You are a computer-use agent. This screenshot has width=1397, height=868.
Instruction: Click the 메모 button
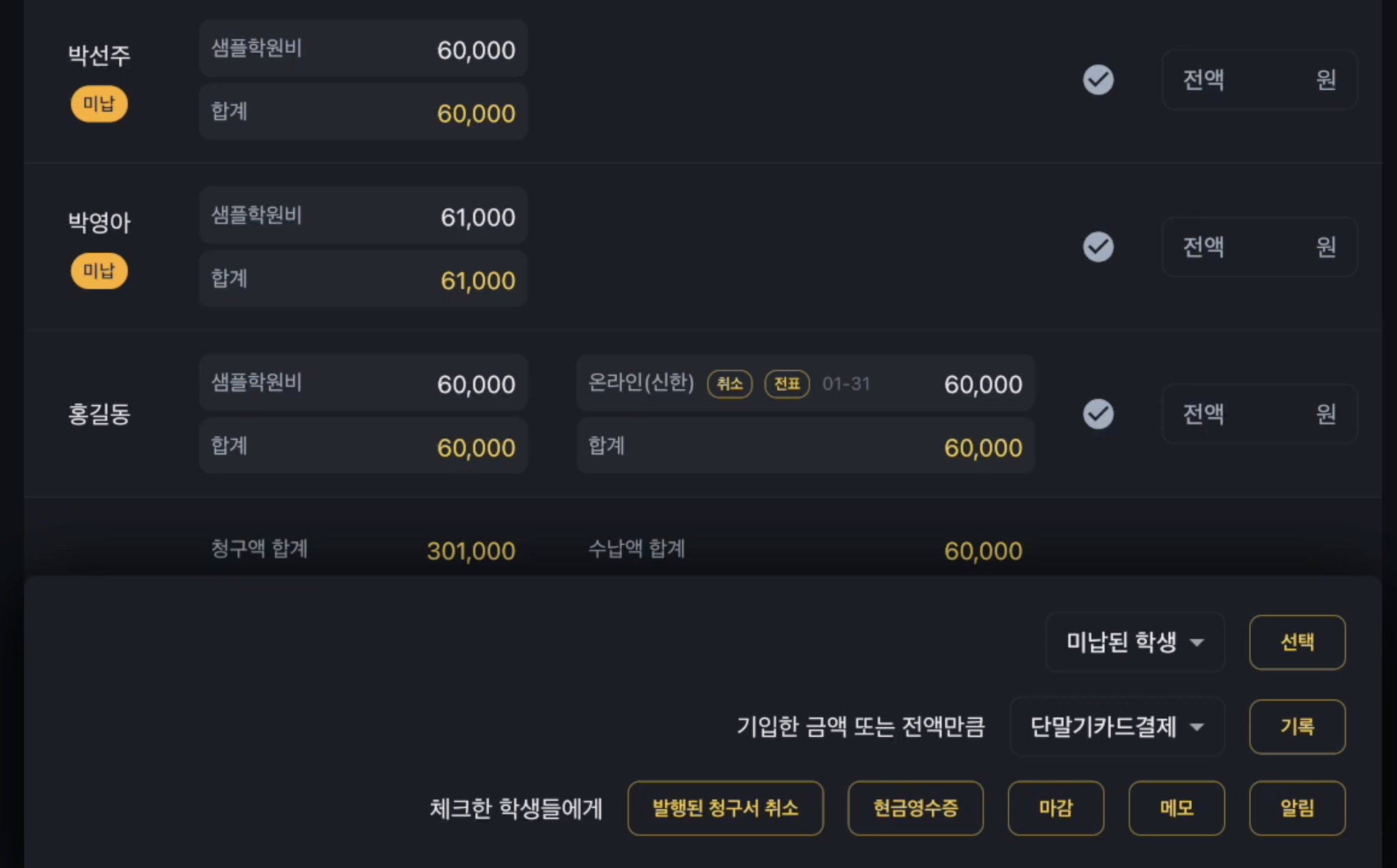coord(1176,808)
